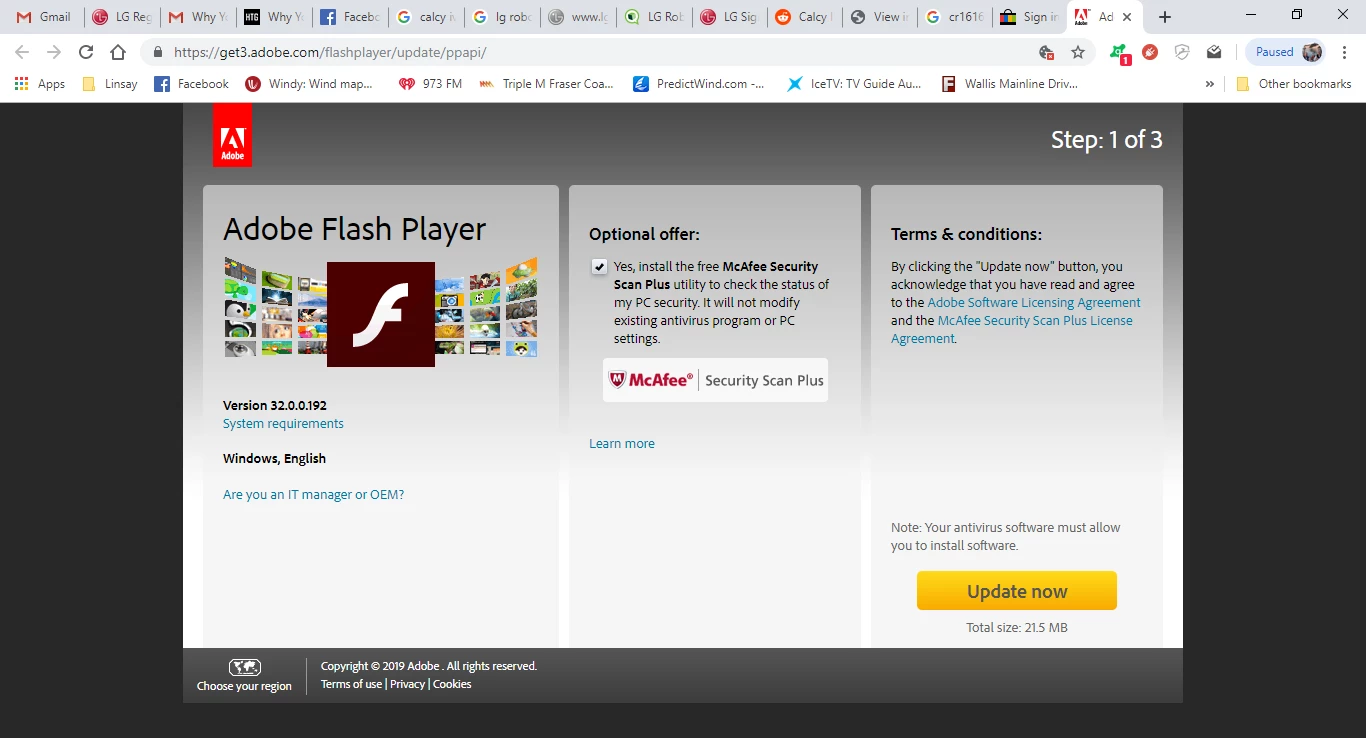The width and height of the screenshot is (1366, 738).
Task: Switch to the Reddit Calcy tab
Action: click(805, 17)
